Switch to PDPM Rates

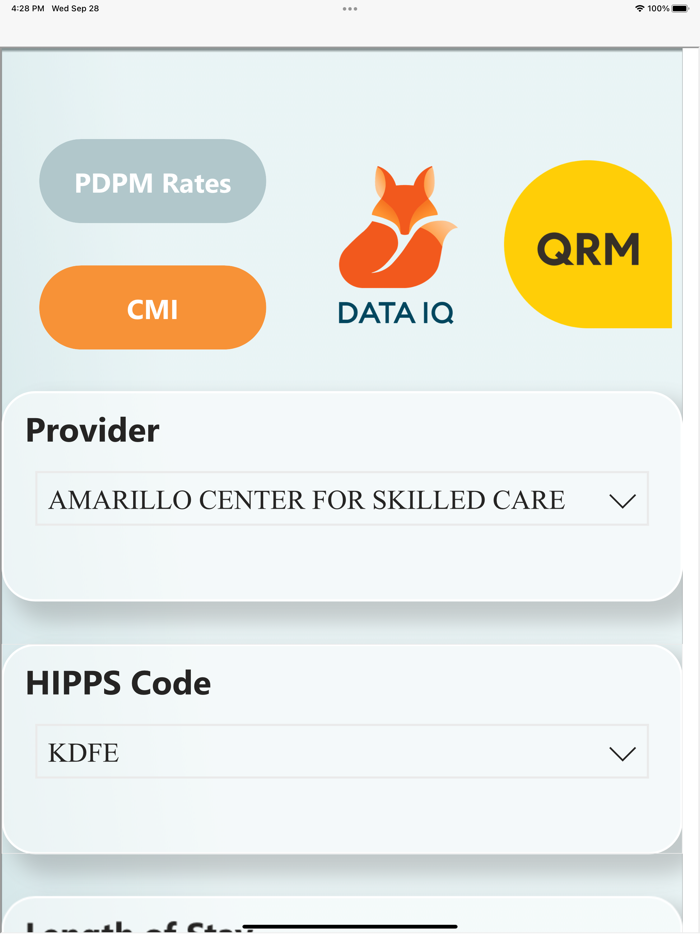click(152, 181)
